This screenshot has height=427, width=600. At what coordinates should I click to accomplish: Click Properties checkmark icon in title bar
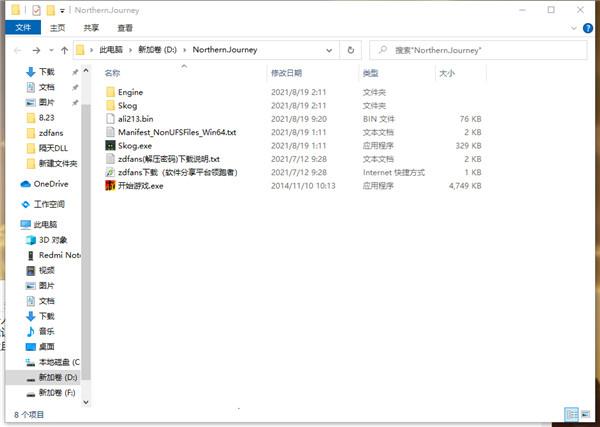(36, 10)
